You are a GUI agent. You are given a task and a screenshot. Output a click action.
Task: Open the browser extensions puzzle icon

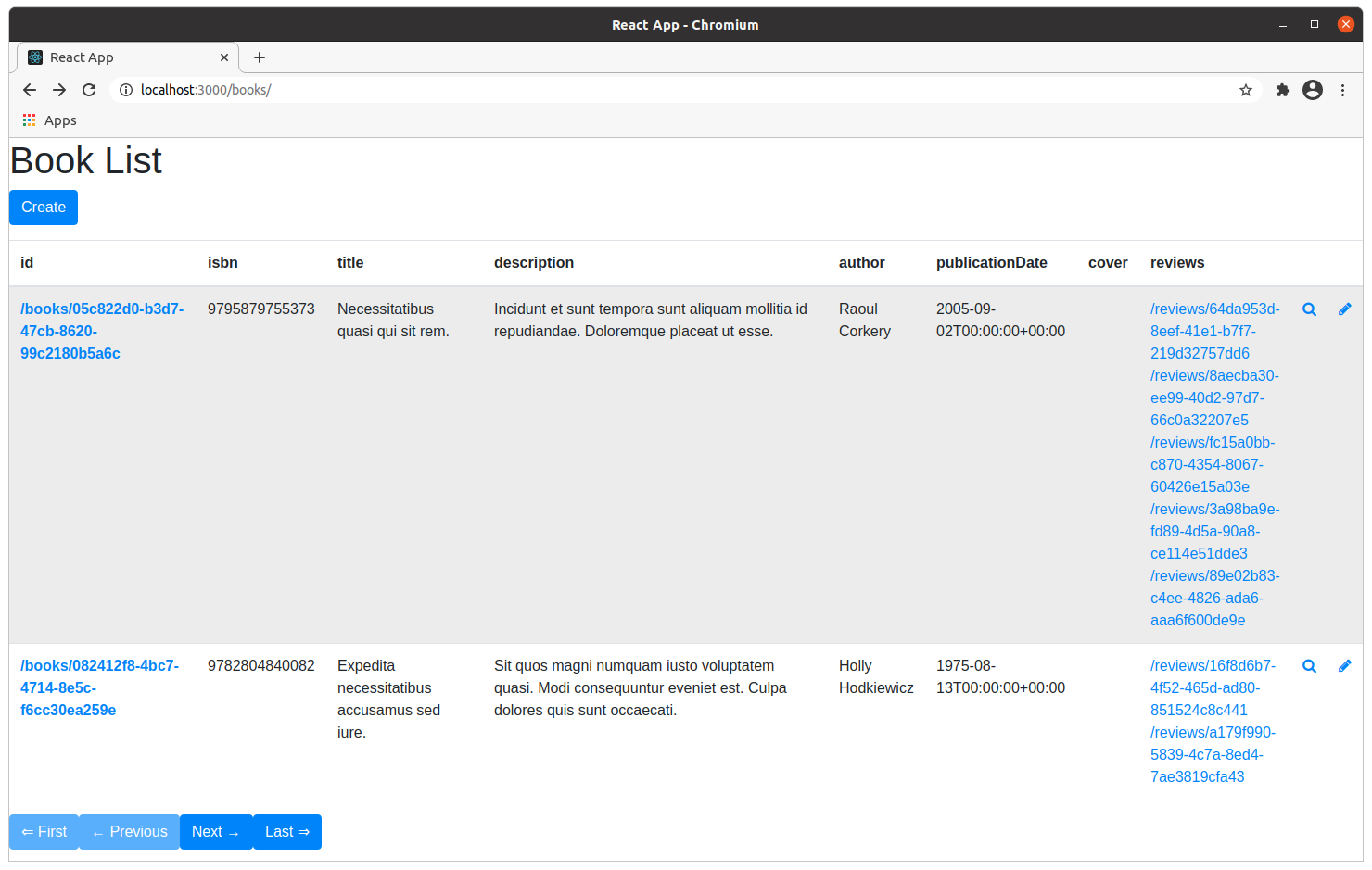pos(1282,90)
